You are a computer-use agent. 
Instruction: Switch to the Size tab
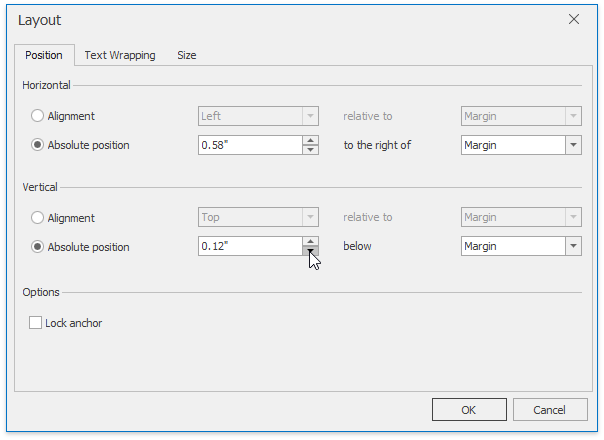187,55
